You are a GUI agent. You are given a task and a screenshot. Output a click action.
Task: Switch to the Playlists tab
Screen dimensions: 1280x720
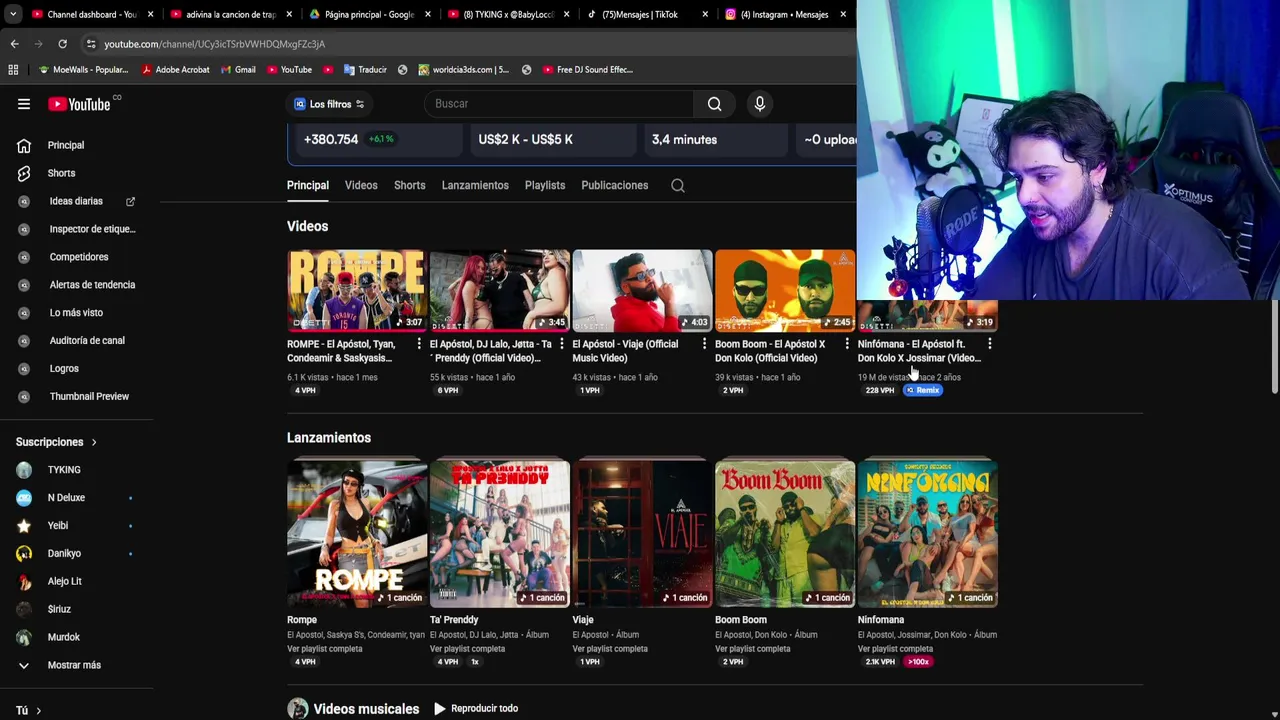pos(545,185)
